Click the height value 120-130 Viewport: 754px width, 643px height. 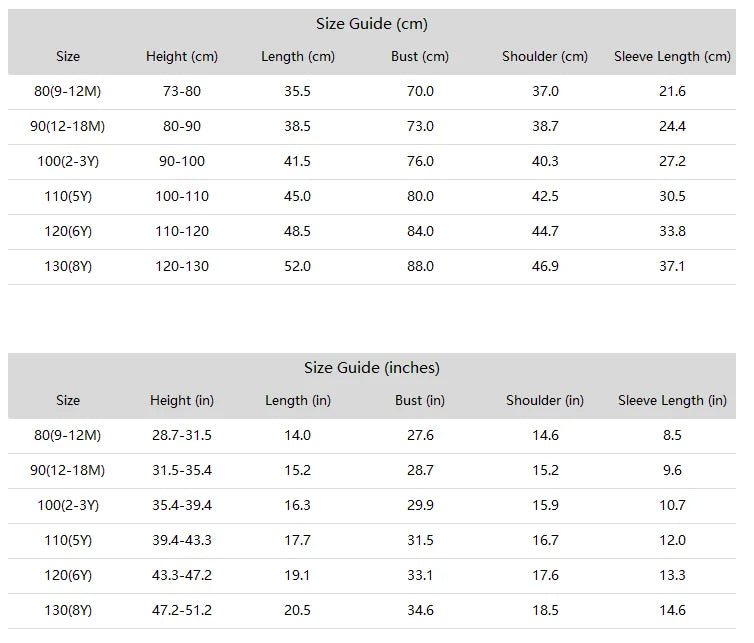[x=182, y=266]
